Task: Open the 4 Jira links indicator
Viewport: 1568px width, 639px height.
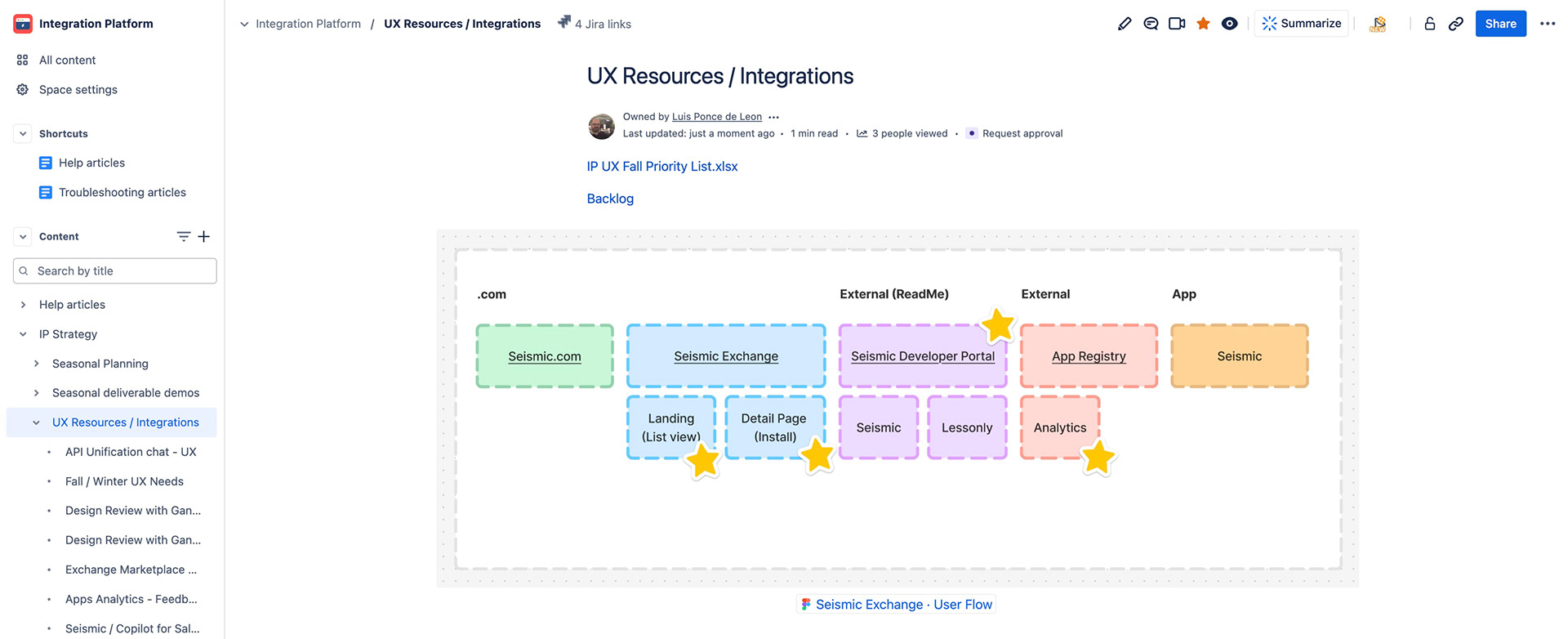Action: pos(595,24)
